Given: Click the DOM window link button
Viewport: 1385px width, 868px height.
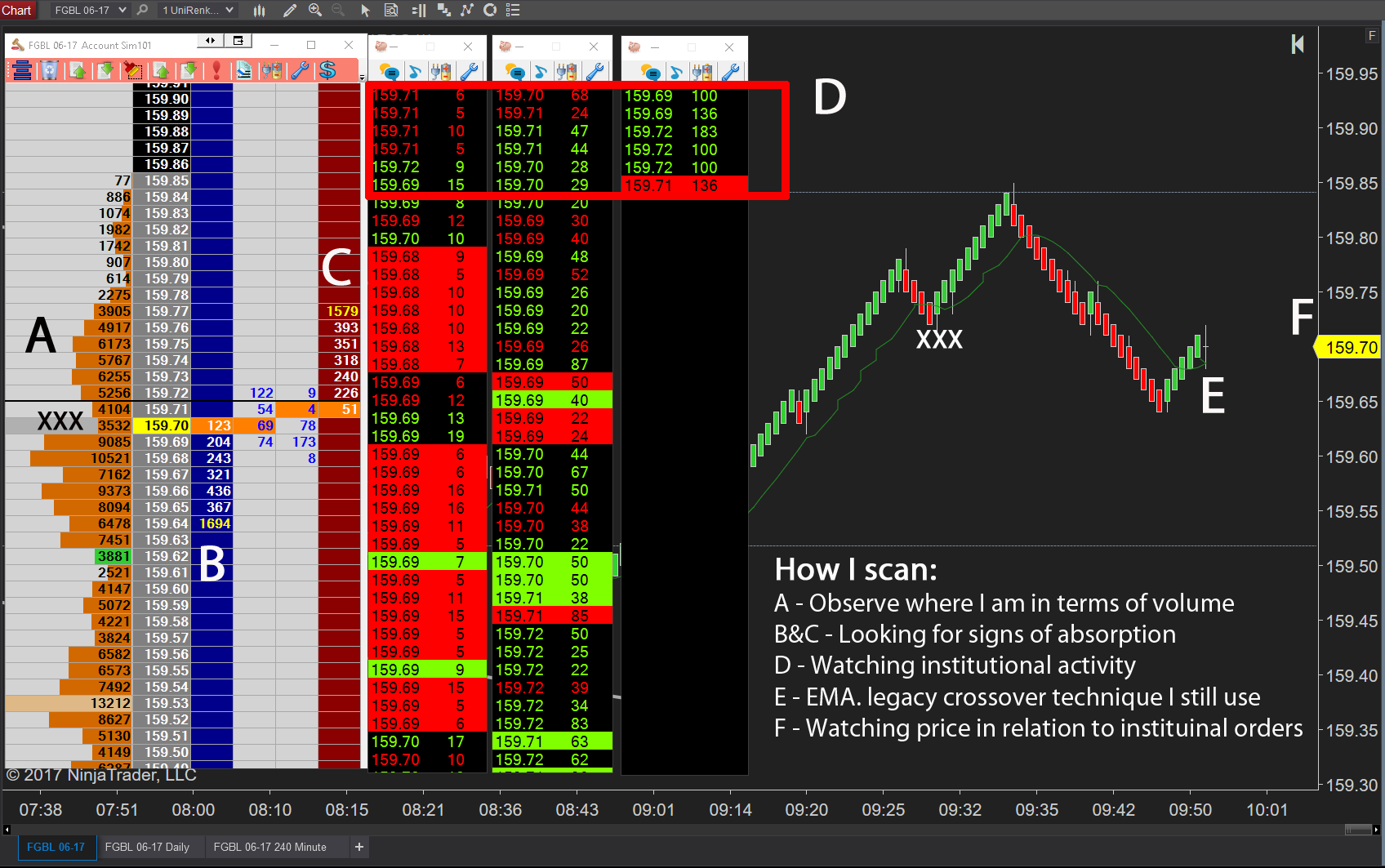Looking at the screenshot, I should click(x=238, y=41).
